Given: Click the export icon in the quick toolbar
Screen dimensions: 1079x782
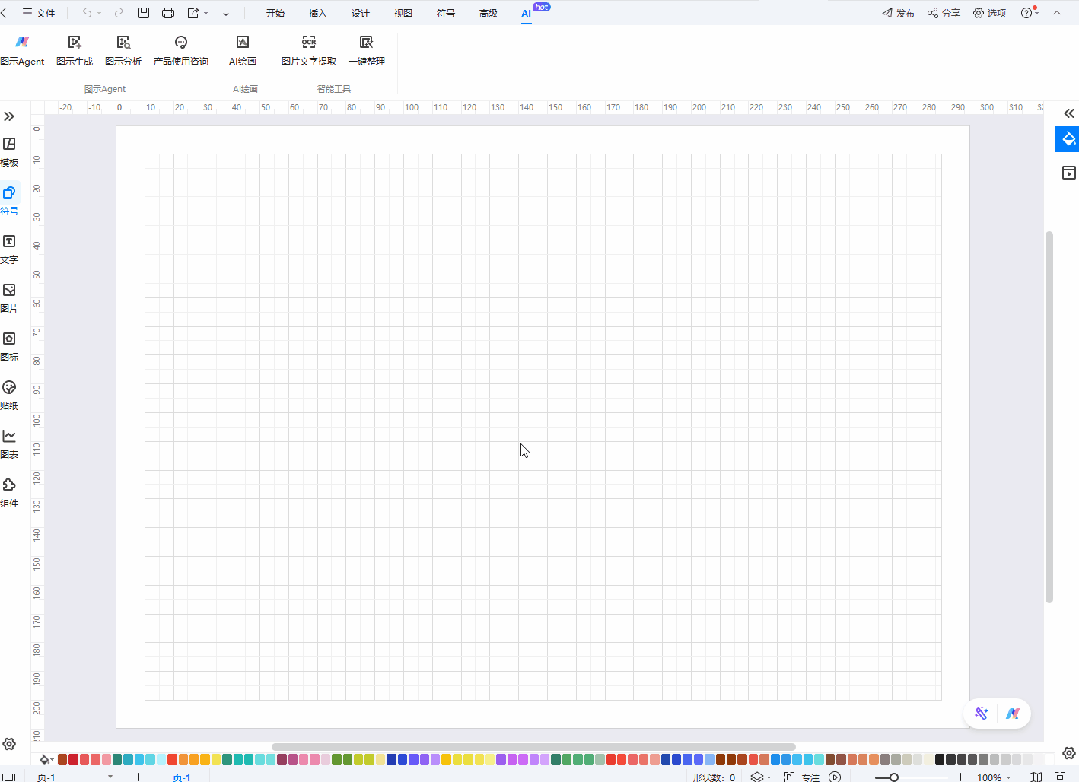Looking at the screenshot, I should [193, 12].
